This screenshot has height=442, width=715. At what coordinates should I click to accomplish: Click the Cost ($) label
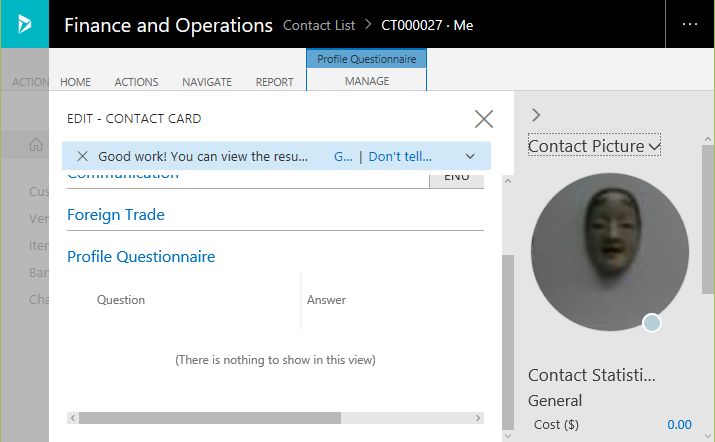click(x=556, y=425)
